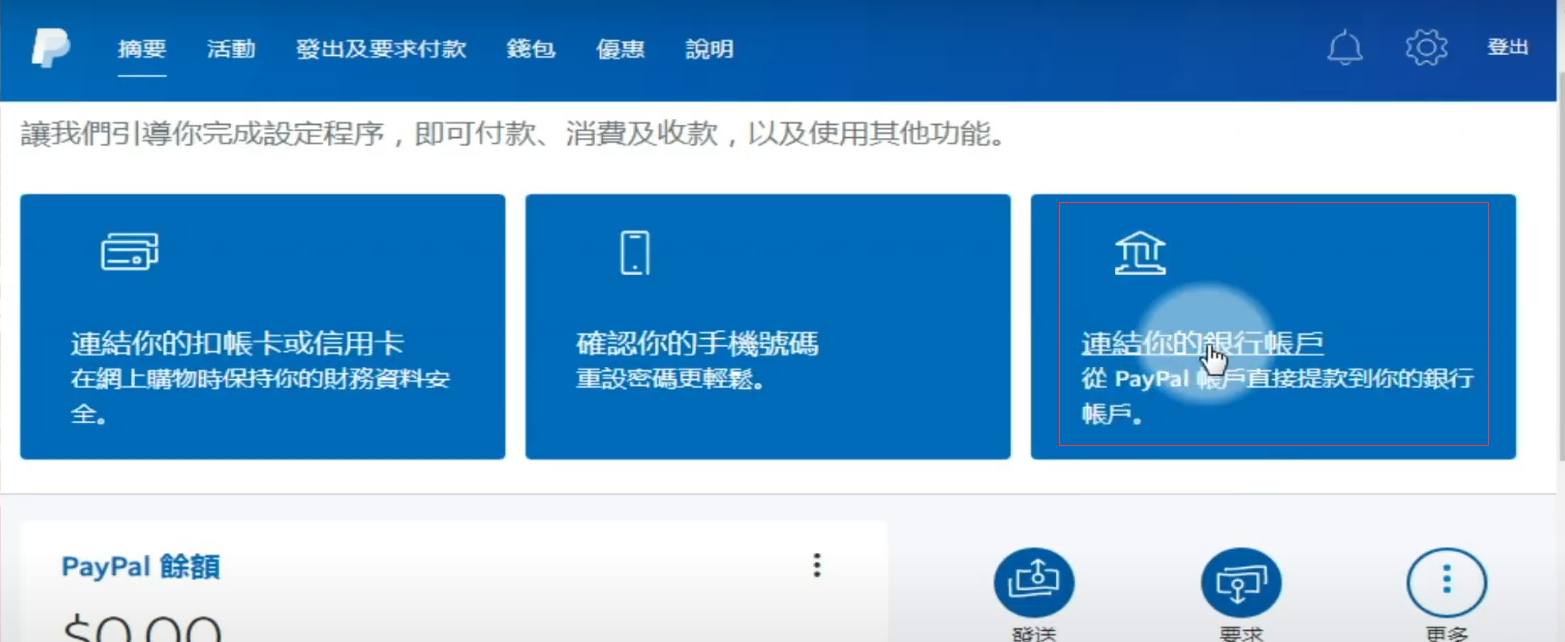Open account settings with the gear icon

[1427, 46]
